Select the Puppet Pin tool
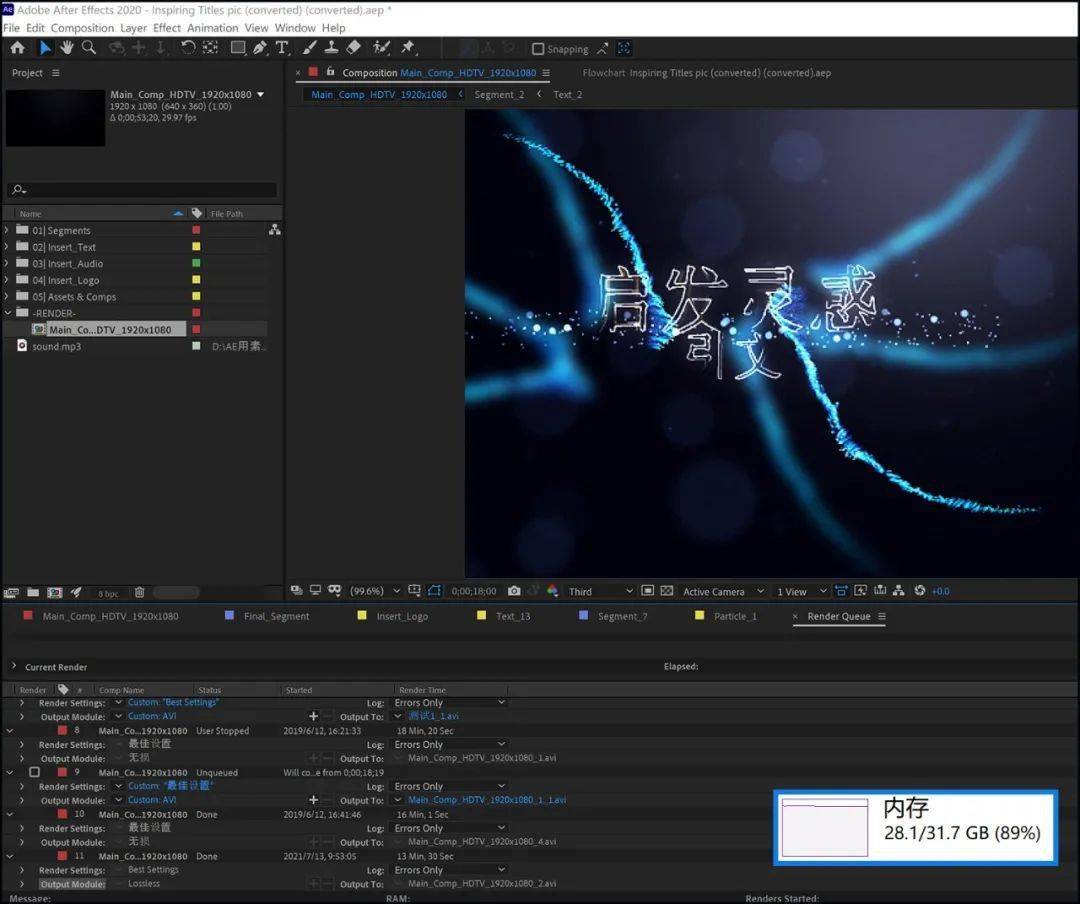1080x904 pixels. (408, 48)
